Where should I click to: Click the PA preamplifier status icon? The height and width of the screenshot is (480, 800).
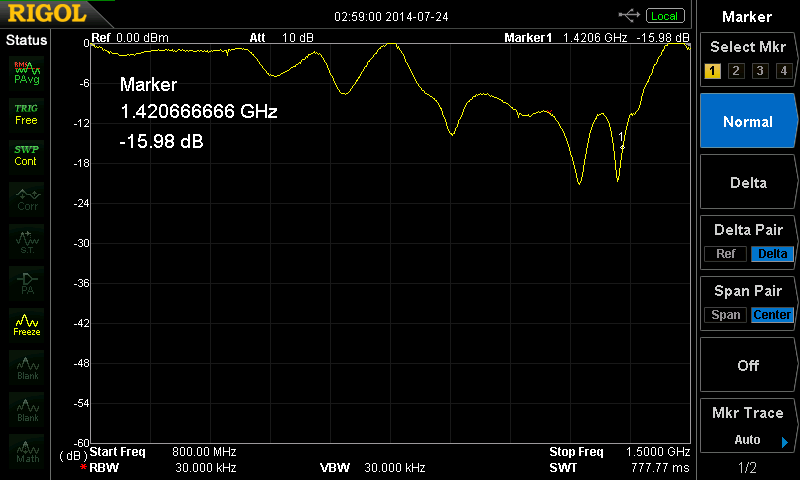point(27,283)
